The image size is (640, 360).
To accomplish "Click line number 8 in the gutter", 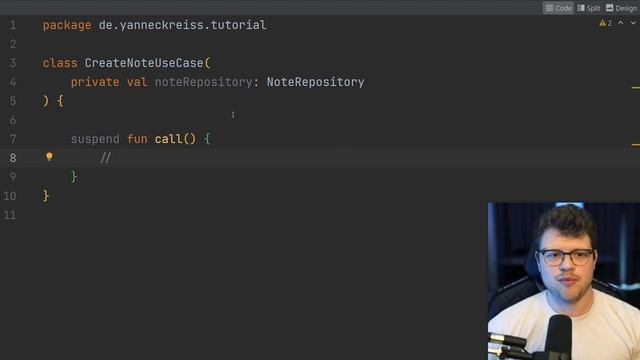I will pos(13,158).
